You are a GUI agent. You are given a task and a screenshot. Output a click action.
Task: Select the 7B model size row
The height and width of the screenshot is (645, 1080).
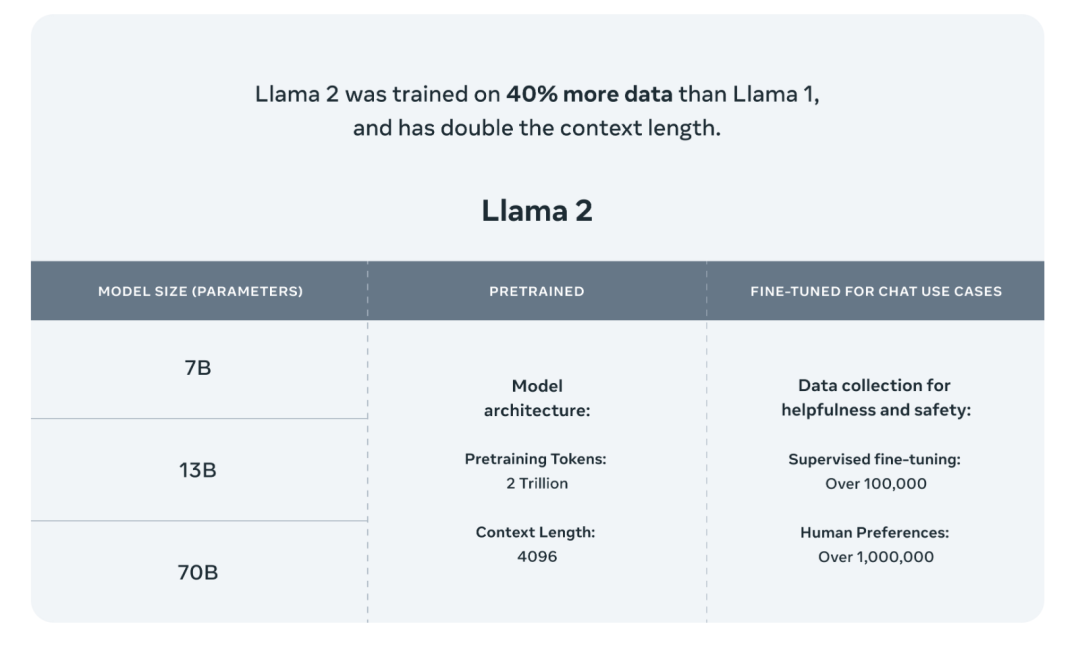[x=197, y=368]
